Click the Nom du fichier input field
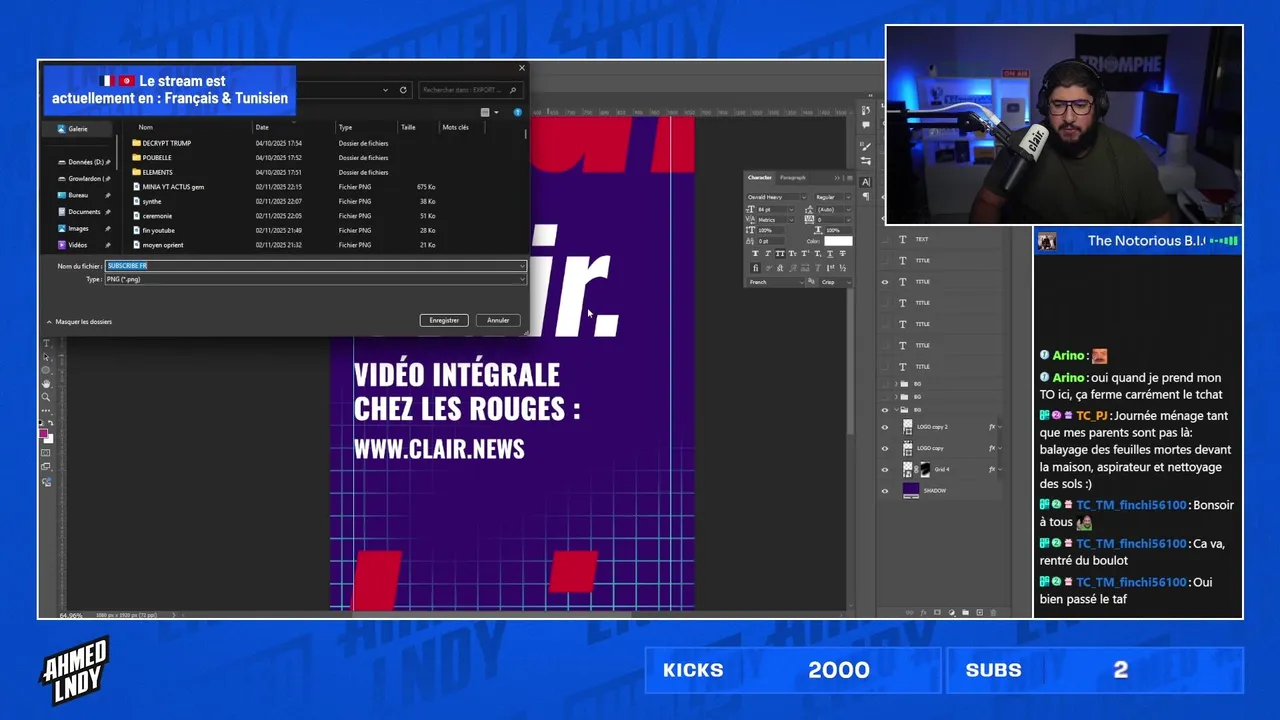 tap(316, 266)
